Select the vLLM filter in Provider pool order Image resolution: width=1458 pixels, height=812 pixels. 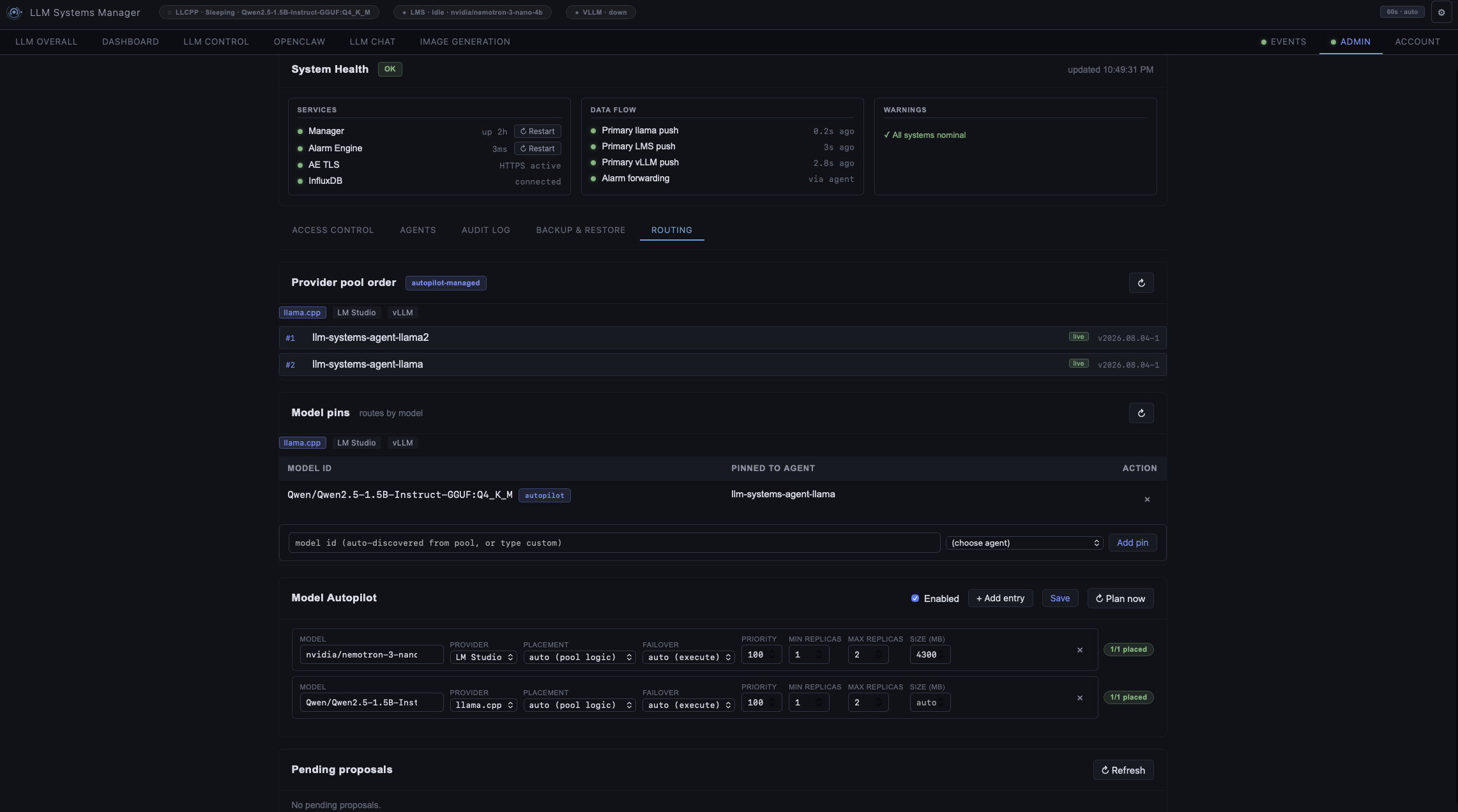click(402, 313)
